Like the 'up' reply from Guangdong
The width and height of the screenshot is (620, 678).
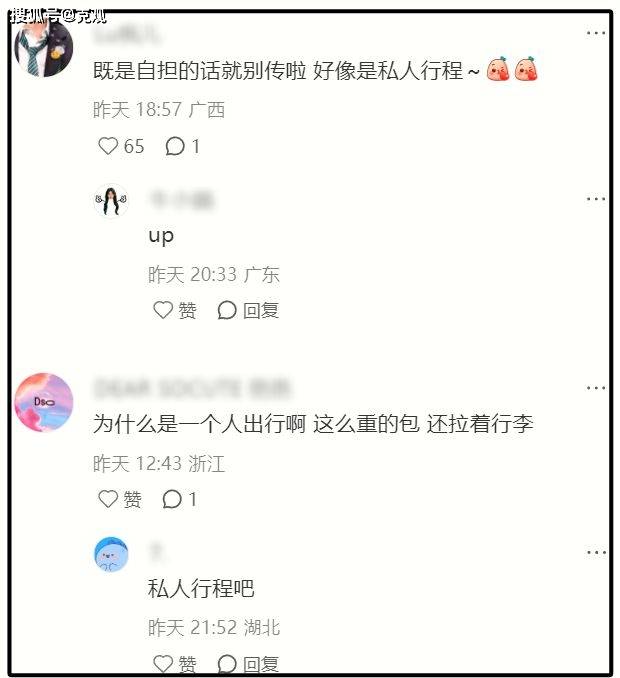175,310
